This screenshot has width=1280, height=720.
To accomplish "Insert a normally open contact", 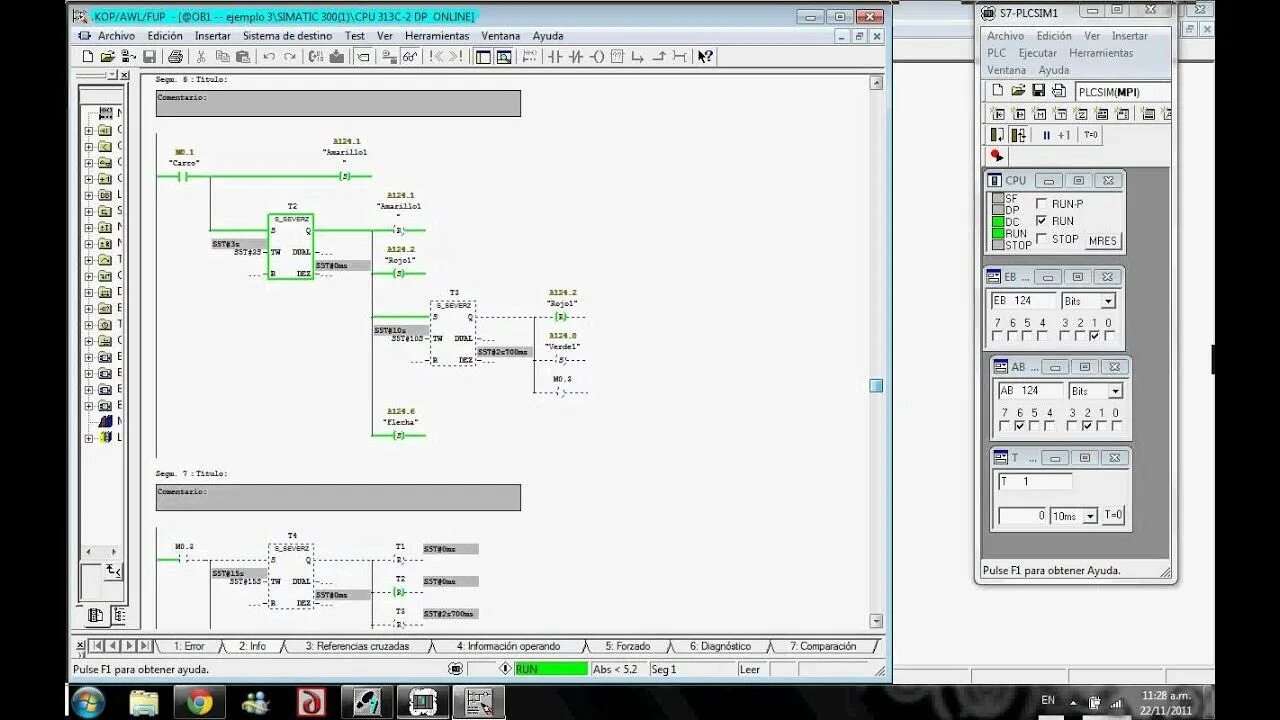I will coord(556,57).
